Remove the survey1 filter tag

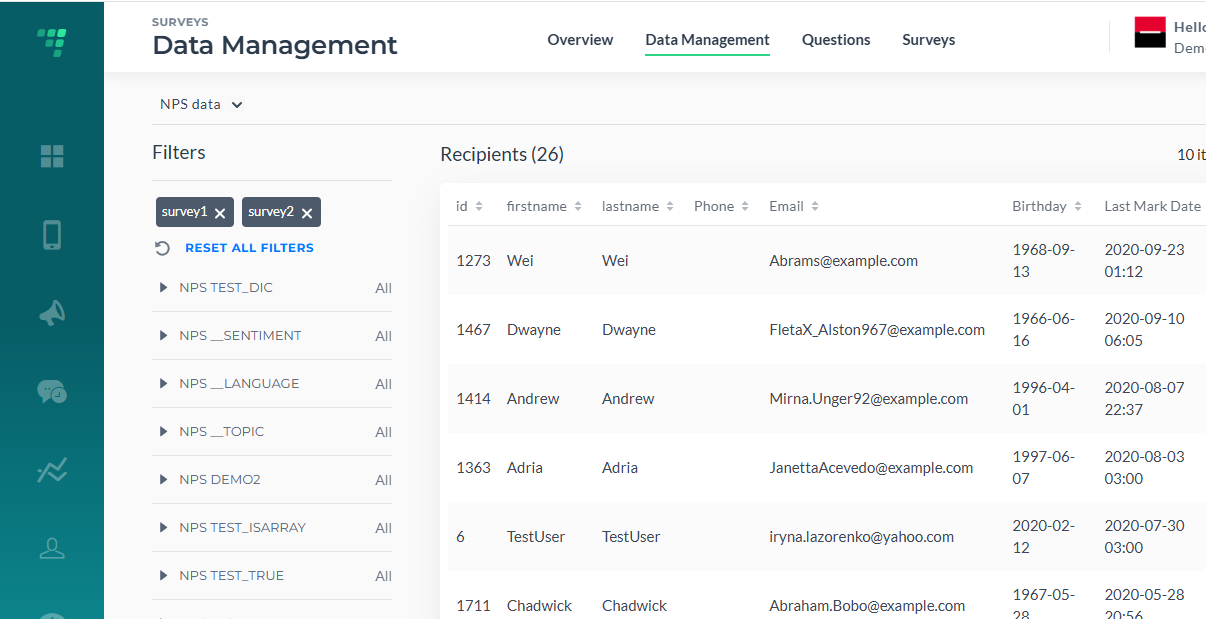pos(220,213)
